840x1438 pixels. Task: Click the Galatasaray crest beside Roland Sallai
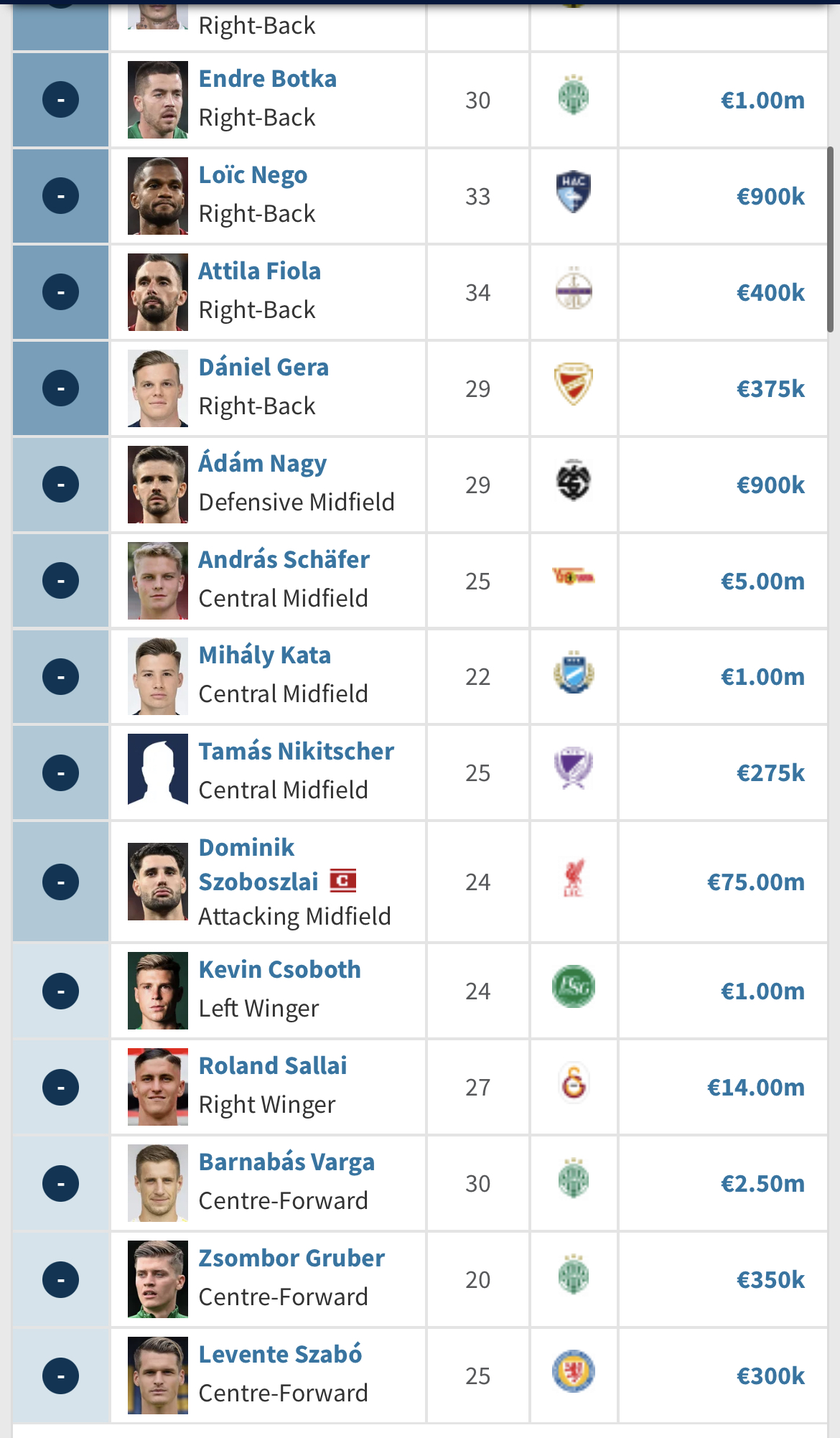[574, 1083]
